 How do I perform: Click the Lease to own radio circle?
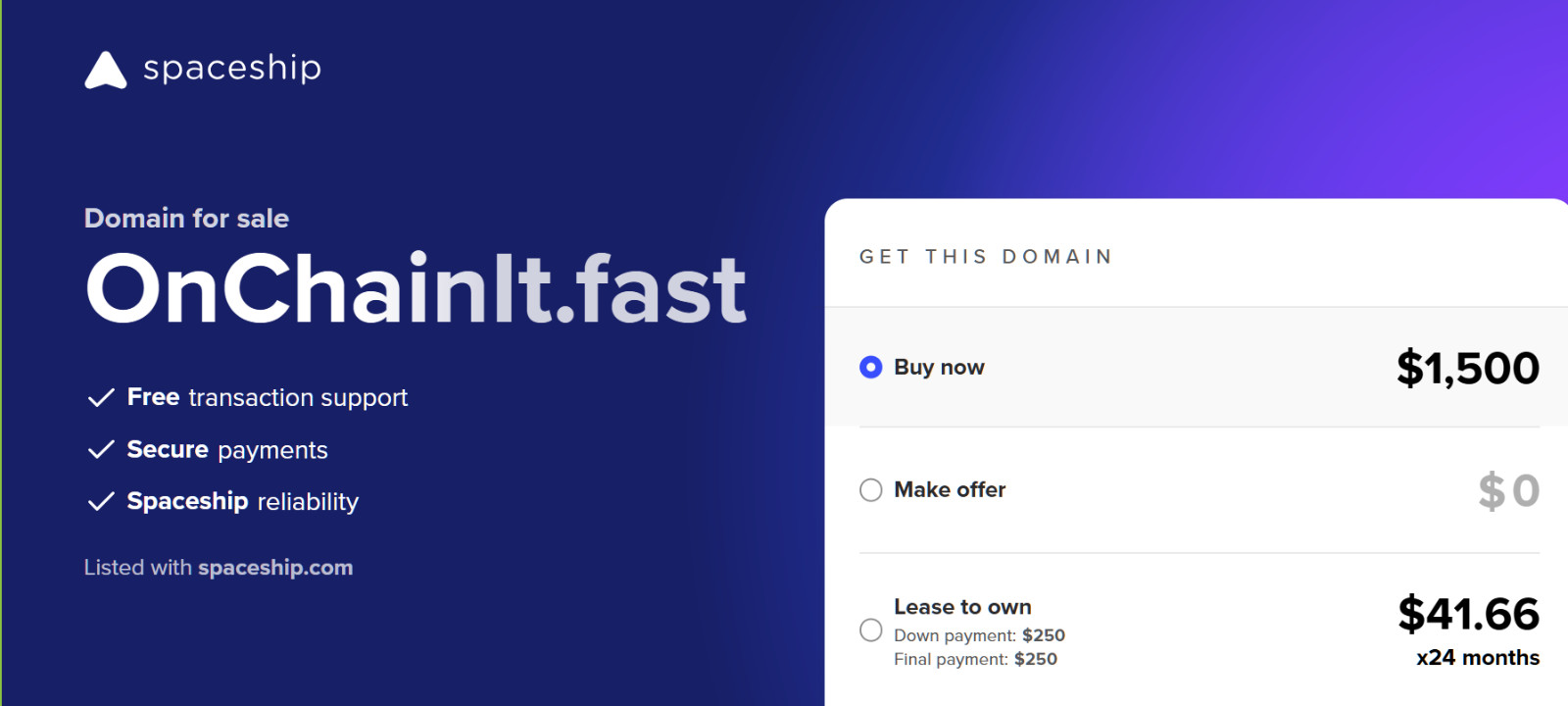(870, 631)
